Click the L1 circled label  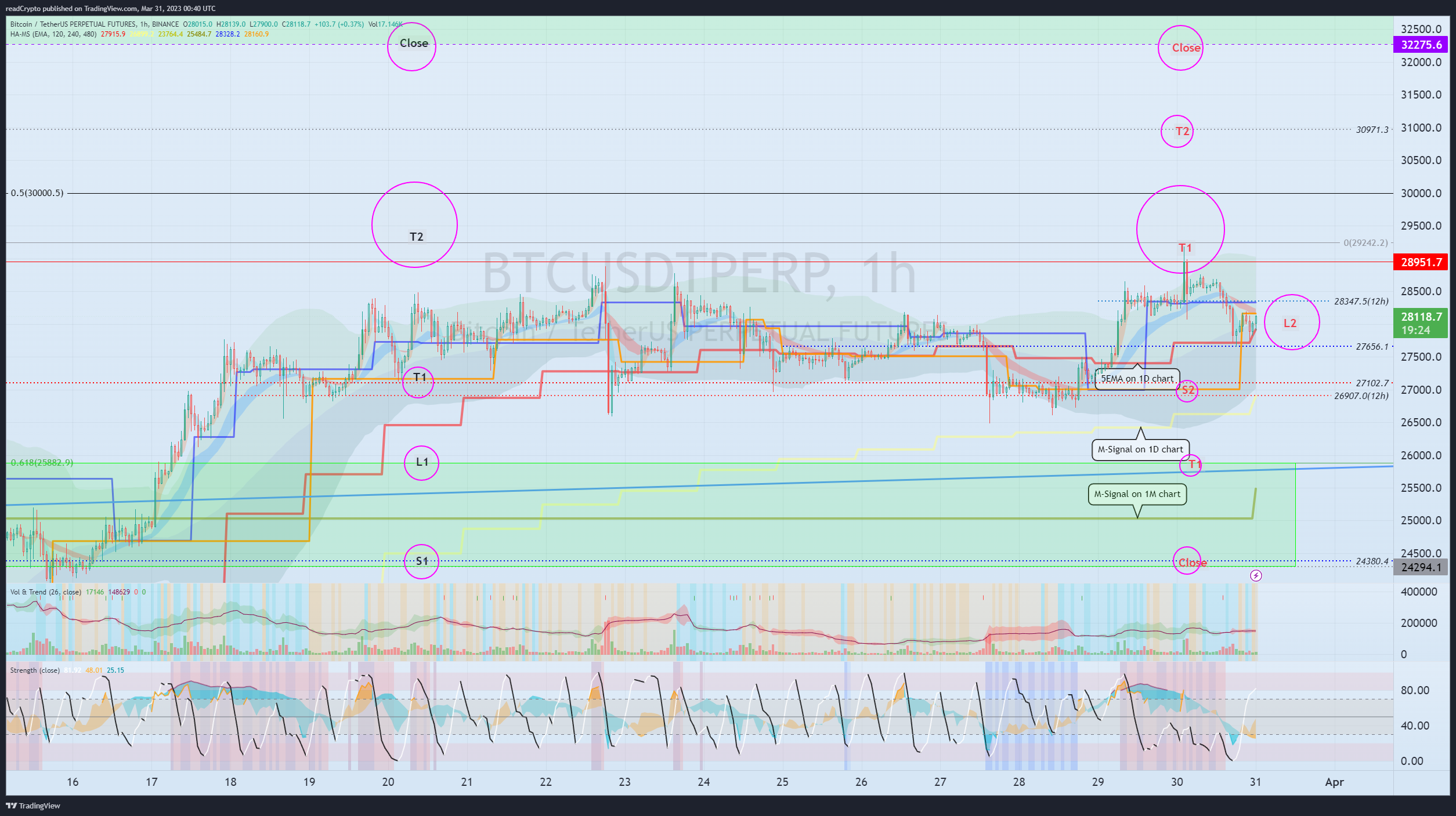pos(422,462)
